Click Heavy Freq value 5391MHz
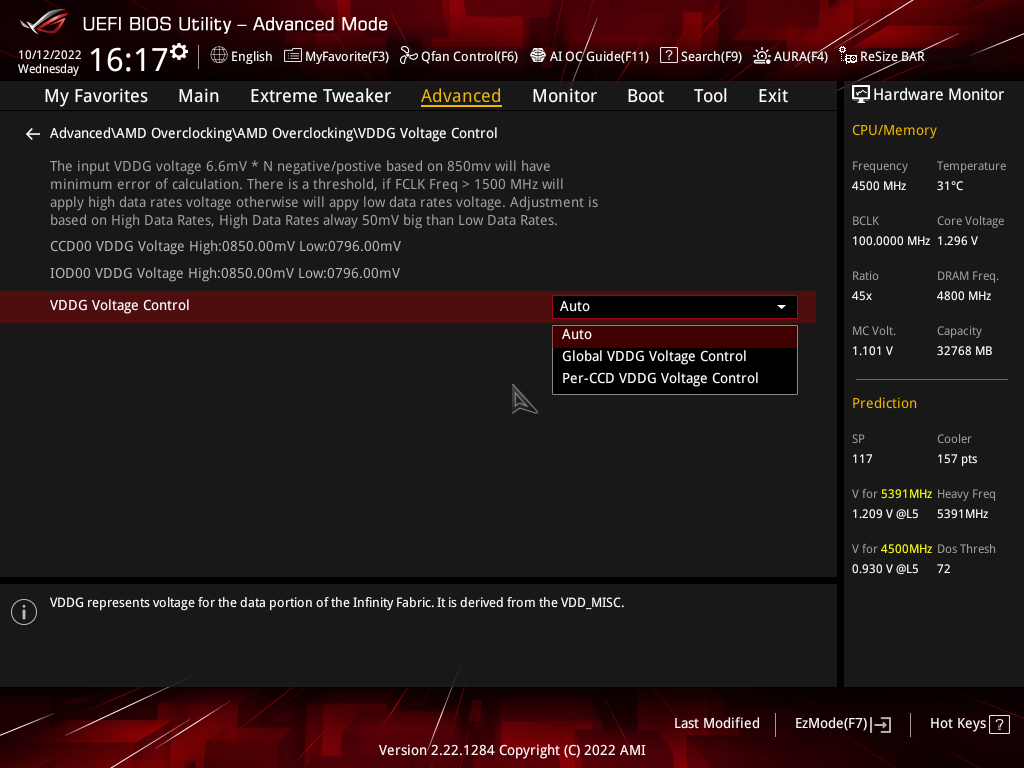 tap(962, 514)
